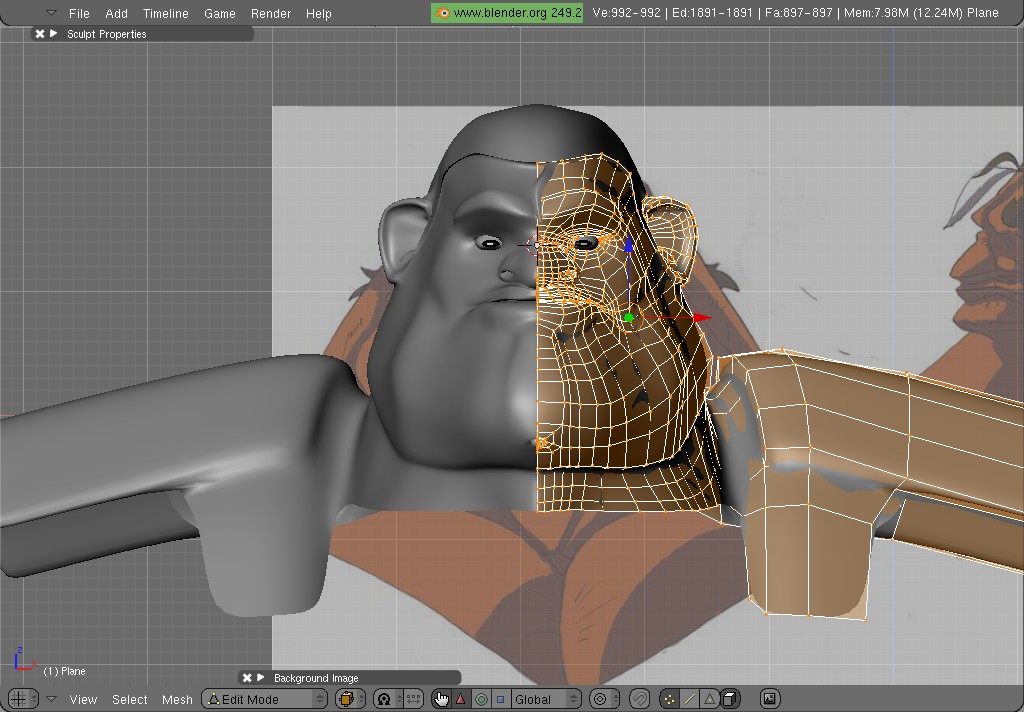Click the Sculpt Properties panel title
Image resolution: width=1024 pixels, height=712 pixels.
point(106,34)
